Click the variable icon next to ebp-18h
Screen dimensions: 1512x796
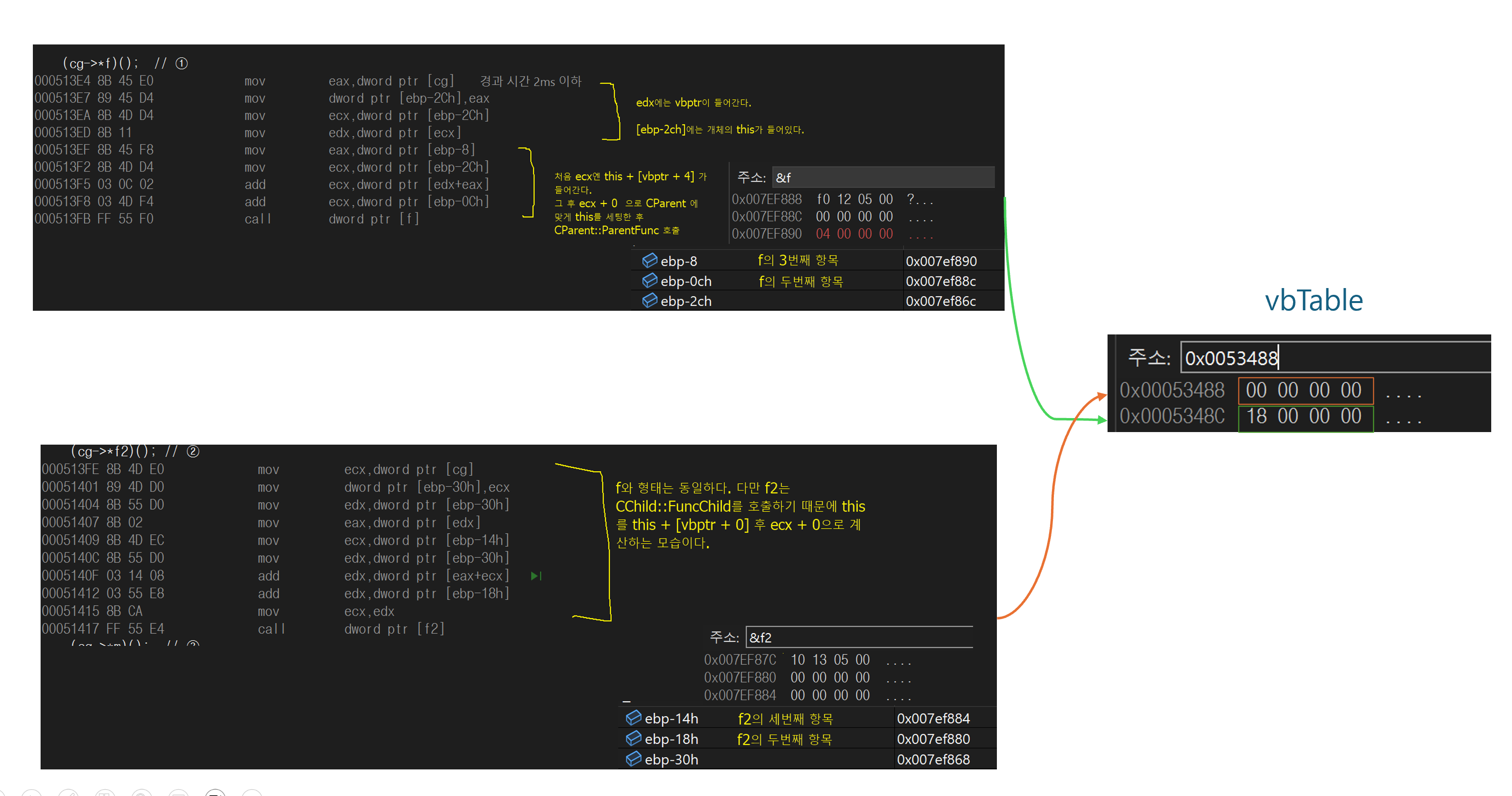pyautogui.click(x=634, y=738)
